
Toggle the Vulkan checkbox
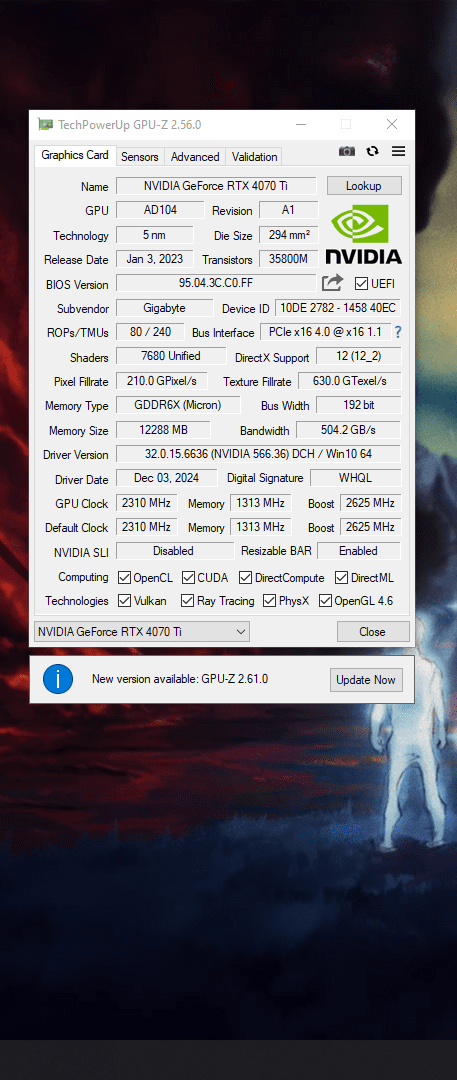click(x=125, y=601)
